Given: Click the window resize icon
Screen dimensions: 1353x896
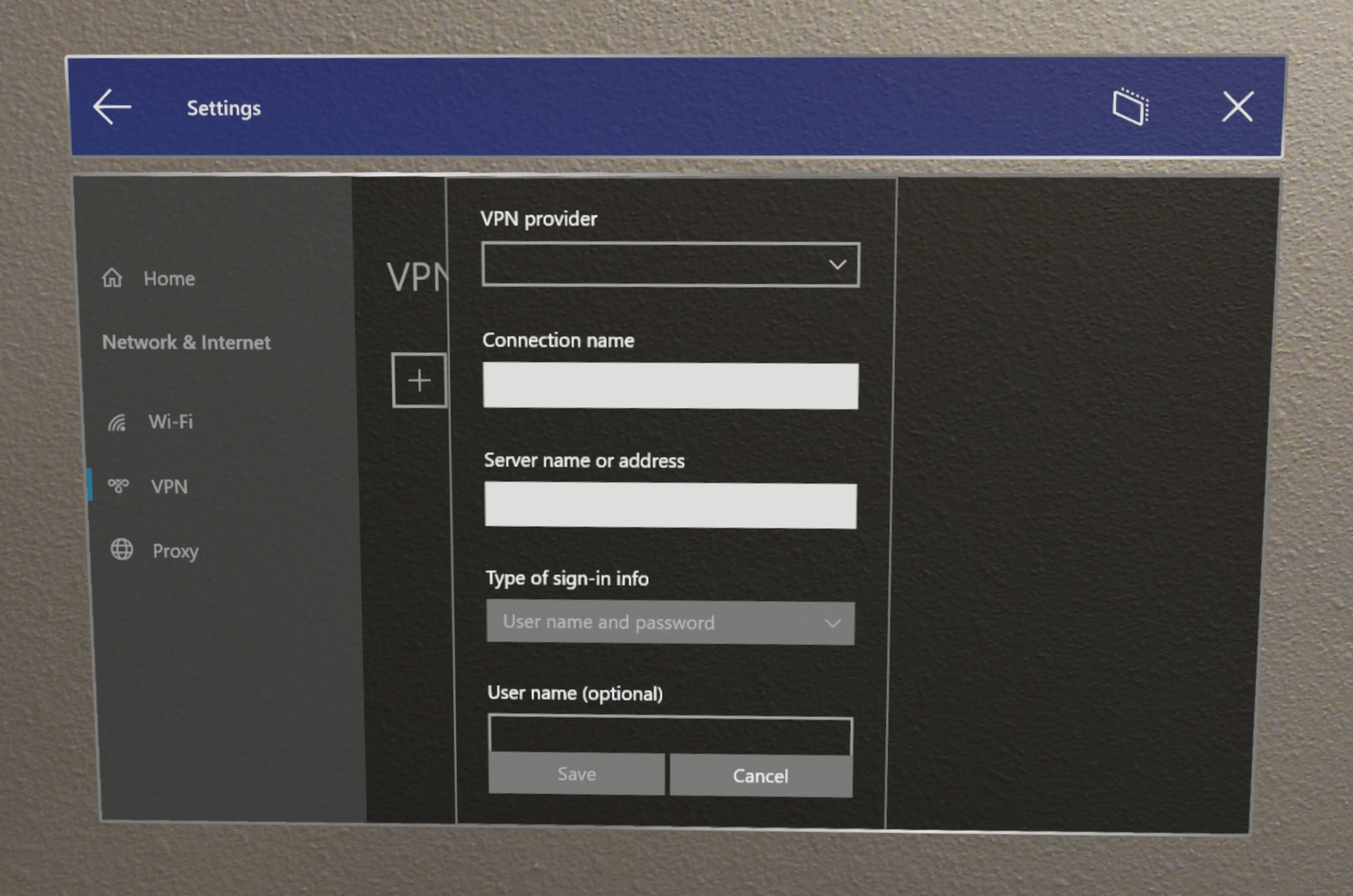Looking at the screenshot, I should [x=1133, y=108].
